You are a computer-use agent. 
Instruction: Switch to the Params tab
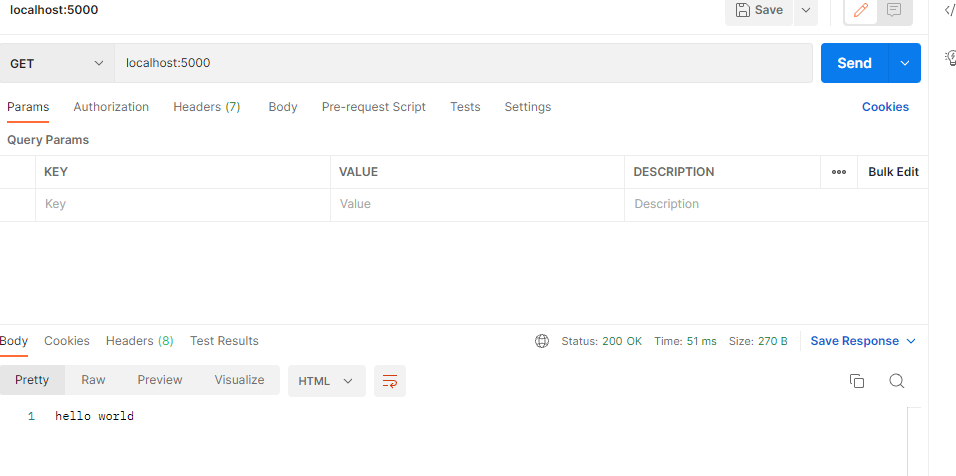pyautogui.click(x=27, y=107)
